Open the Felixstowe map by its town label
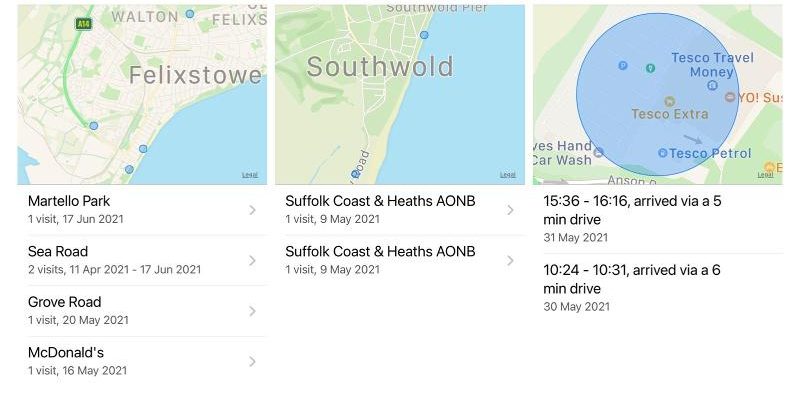The width and height of the screenshot is (800, 400). pyautogui.click(x=194, y=76)
